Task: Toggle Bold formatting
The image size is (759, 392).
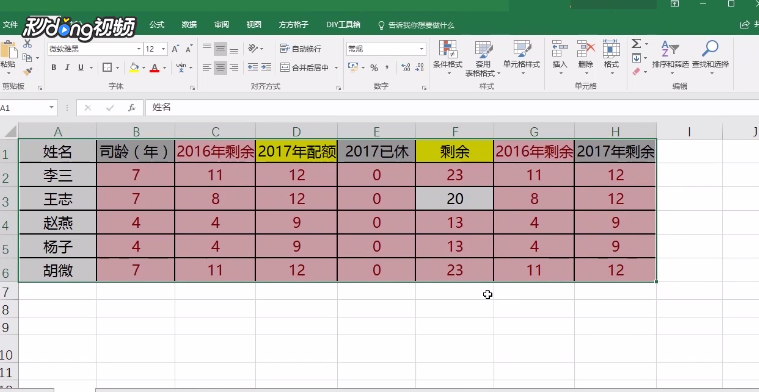Action: point(54,68)
